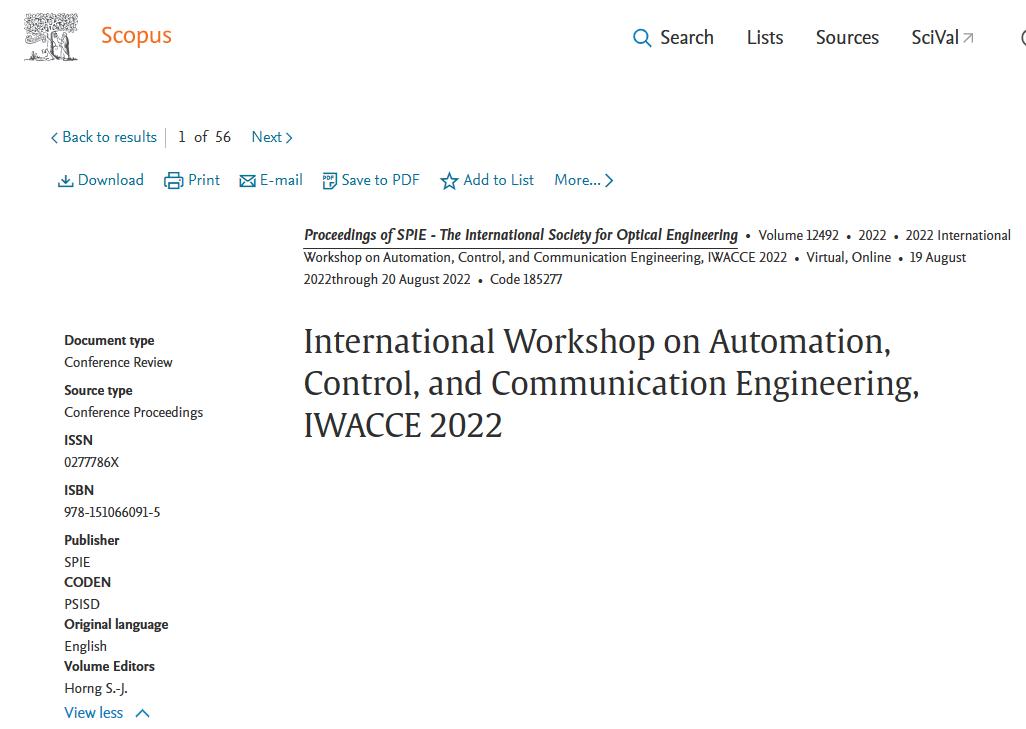
Task: Click the Elsevier tree logo
Action: point(51,38)
